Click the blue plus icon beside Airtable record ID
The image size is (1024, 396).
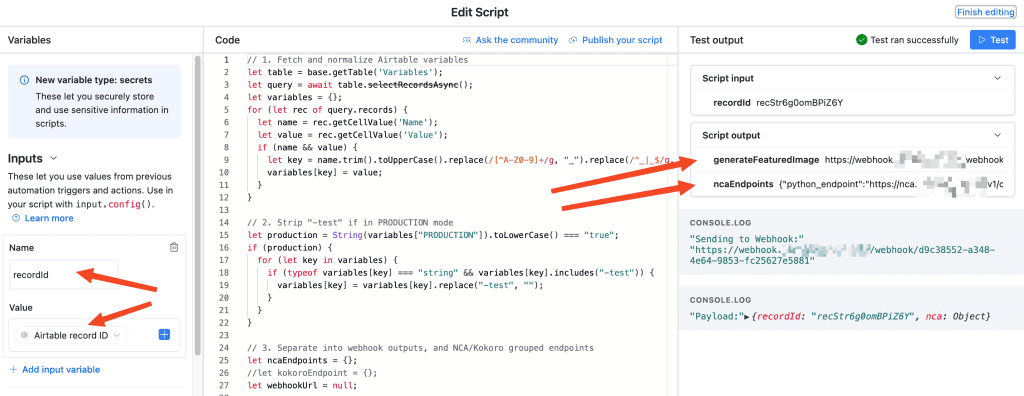pos(165,335)
